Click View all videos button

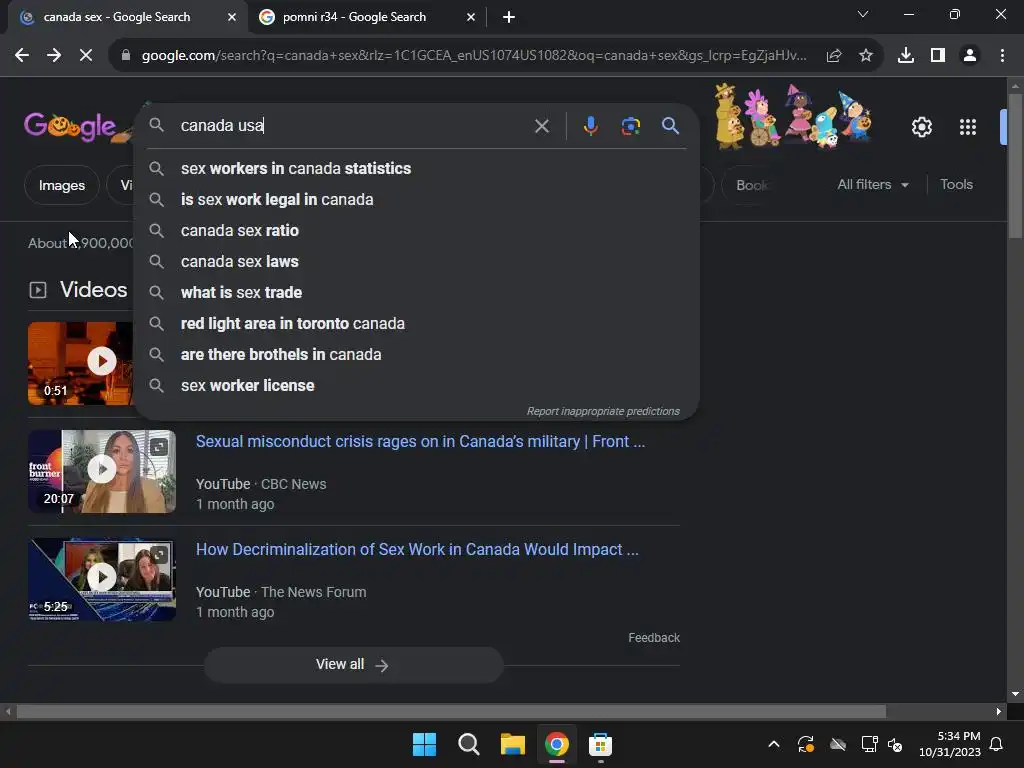[x=353, y=665]
